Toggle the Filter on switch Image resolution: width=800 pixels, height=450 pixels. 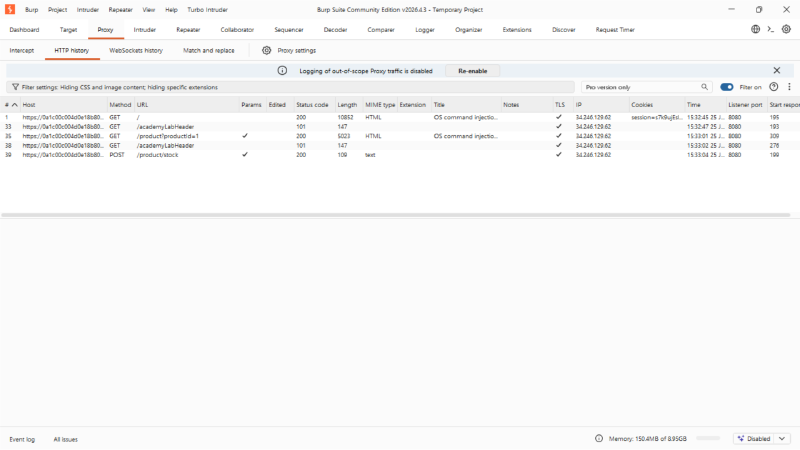[x=727, y=87]
